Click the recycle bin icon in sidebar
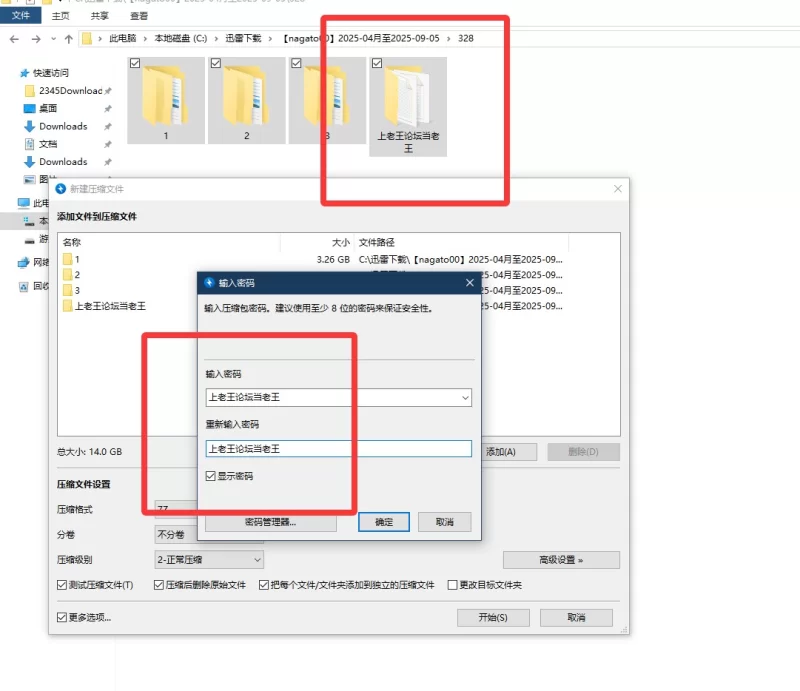This screenshot has width=800, height=691. point(23,286)
